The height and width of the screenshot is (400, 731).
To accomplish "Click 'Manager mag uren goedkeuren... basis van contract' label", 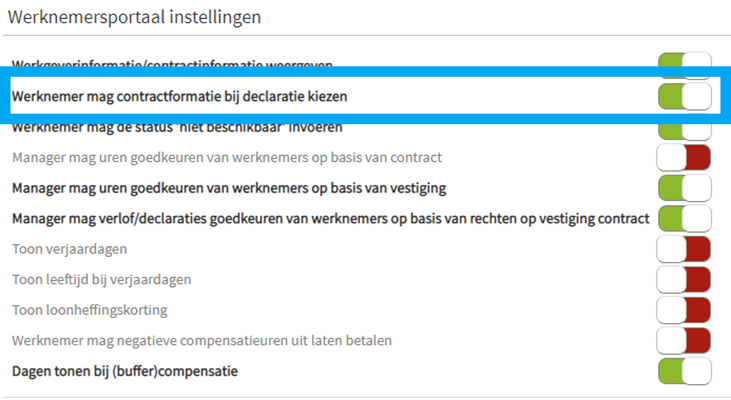I will (227, 158).
